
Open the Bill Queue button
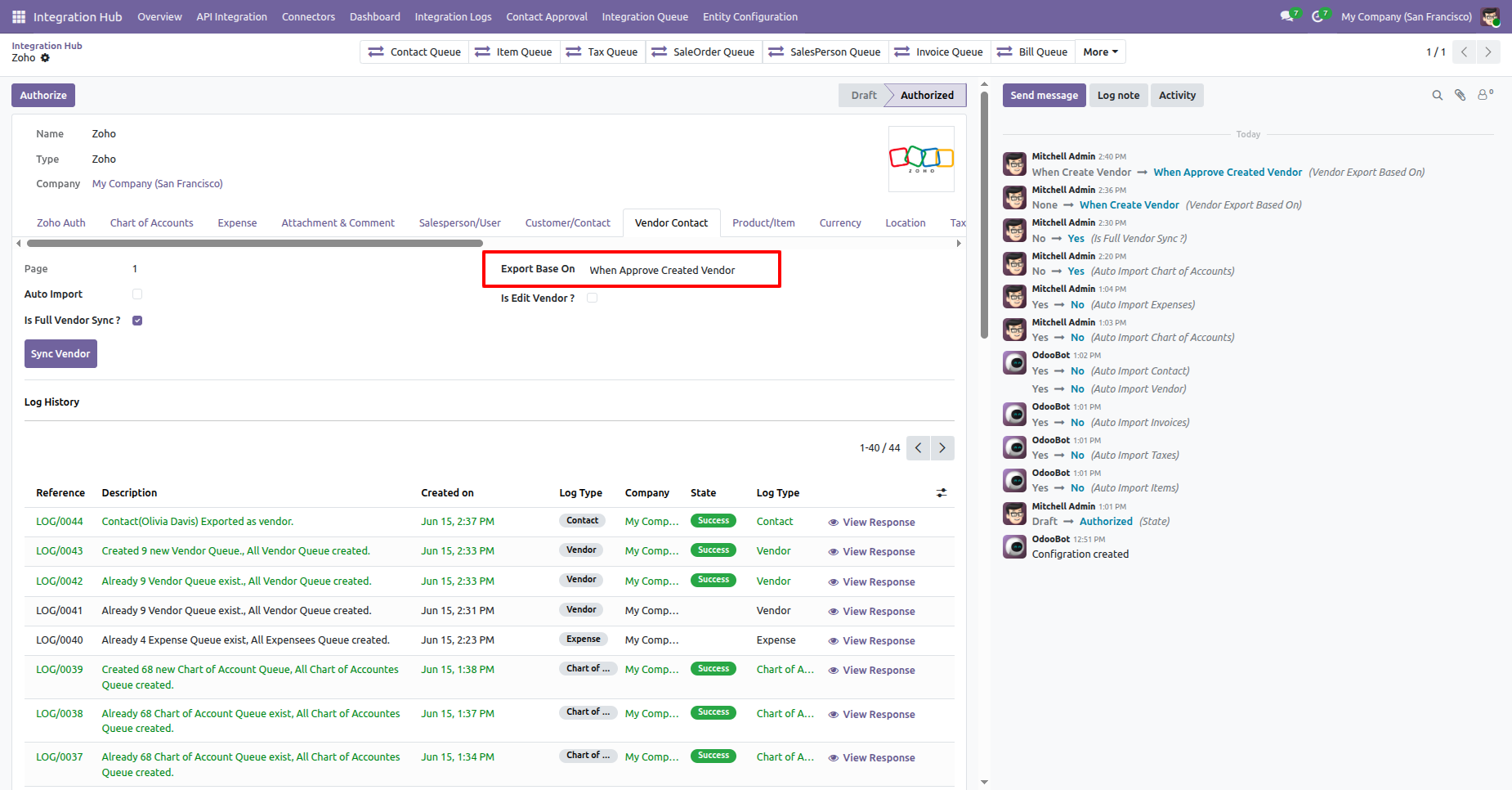[1032, 52]
